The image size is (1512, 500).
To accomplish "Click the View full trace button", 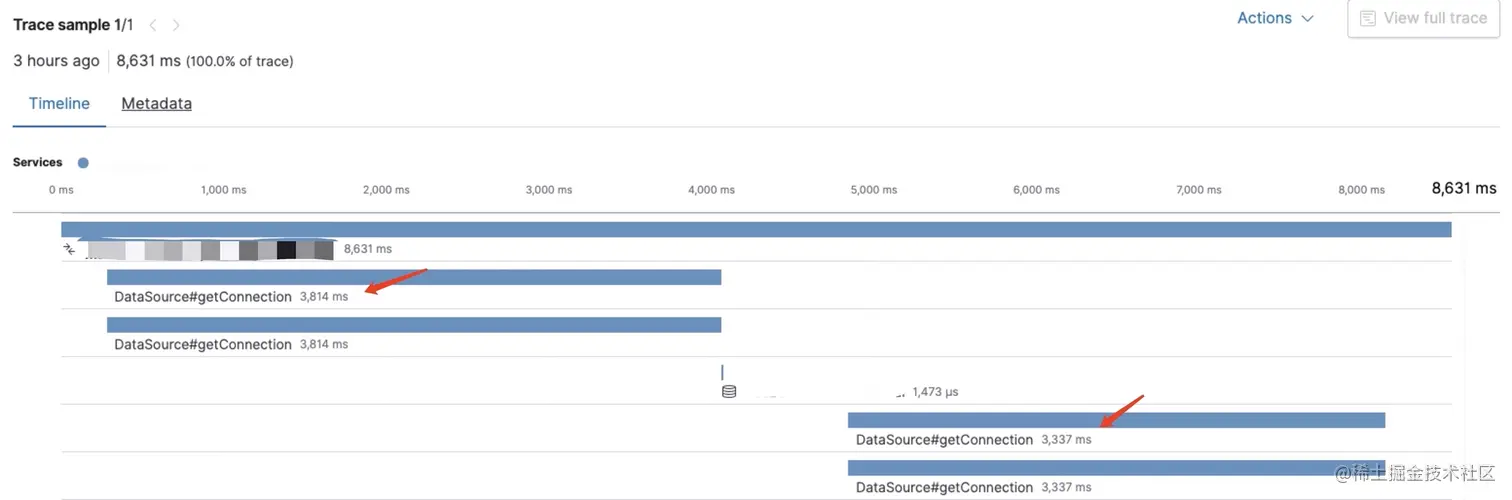I will click(x=1424, y=18).
